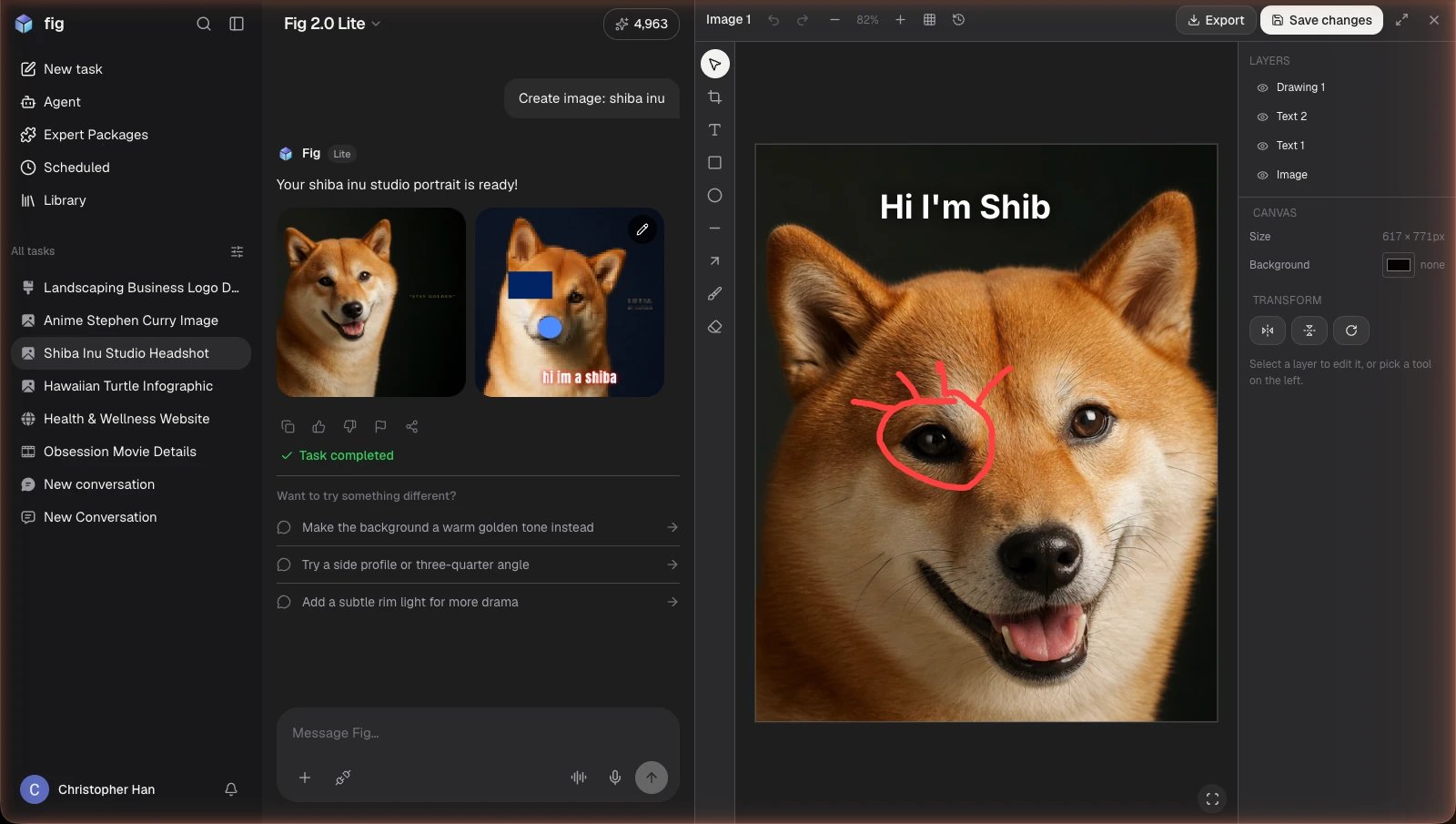The image size is (1456, 824).
Task: Select the Crop tool
Action: click(x=715, y=97)
